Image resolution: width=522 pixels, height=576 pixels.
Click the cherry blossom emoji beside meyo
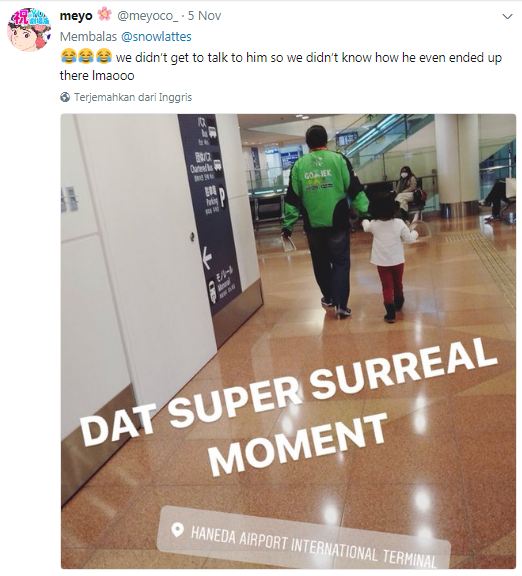(x=105, y=15)
